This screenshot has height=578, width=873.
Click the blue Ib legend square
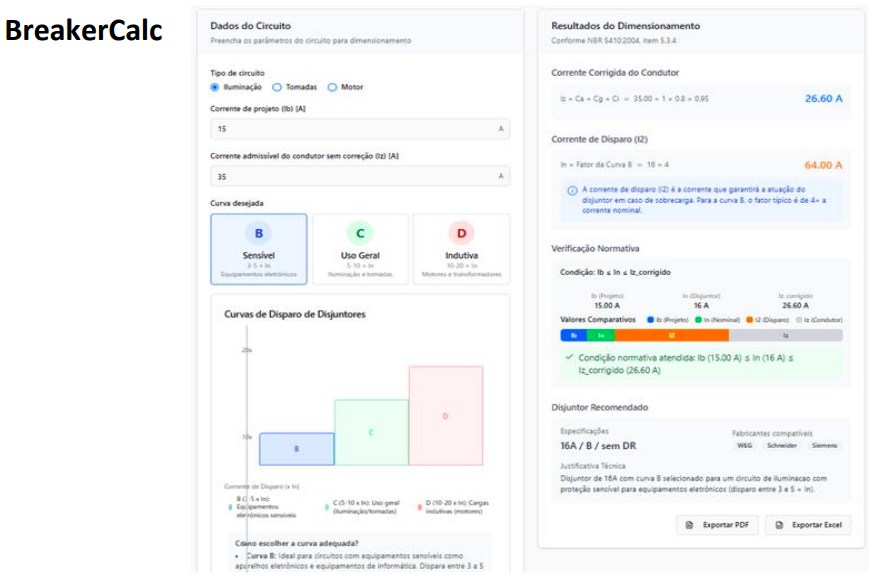(650, 320)
